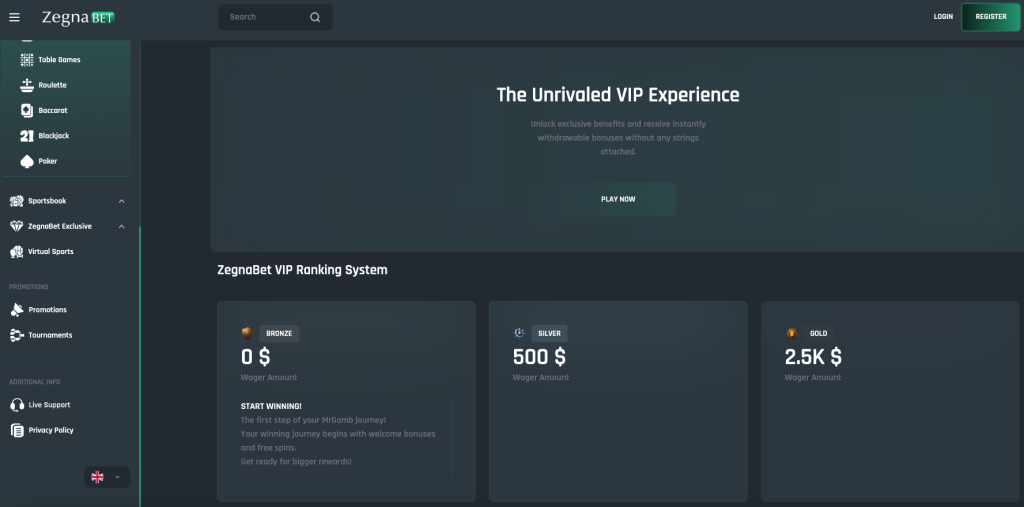
Task: Open the language selector dropdown arrow
Action: tap(118, 477)
